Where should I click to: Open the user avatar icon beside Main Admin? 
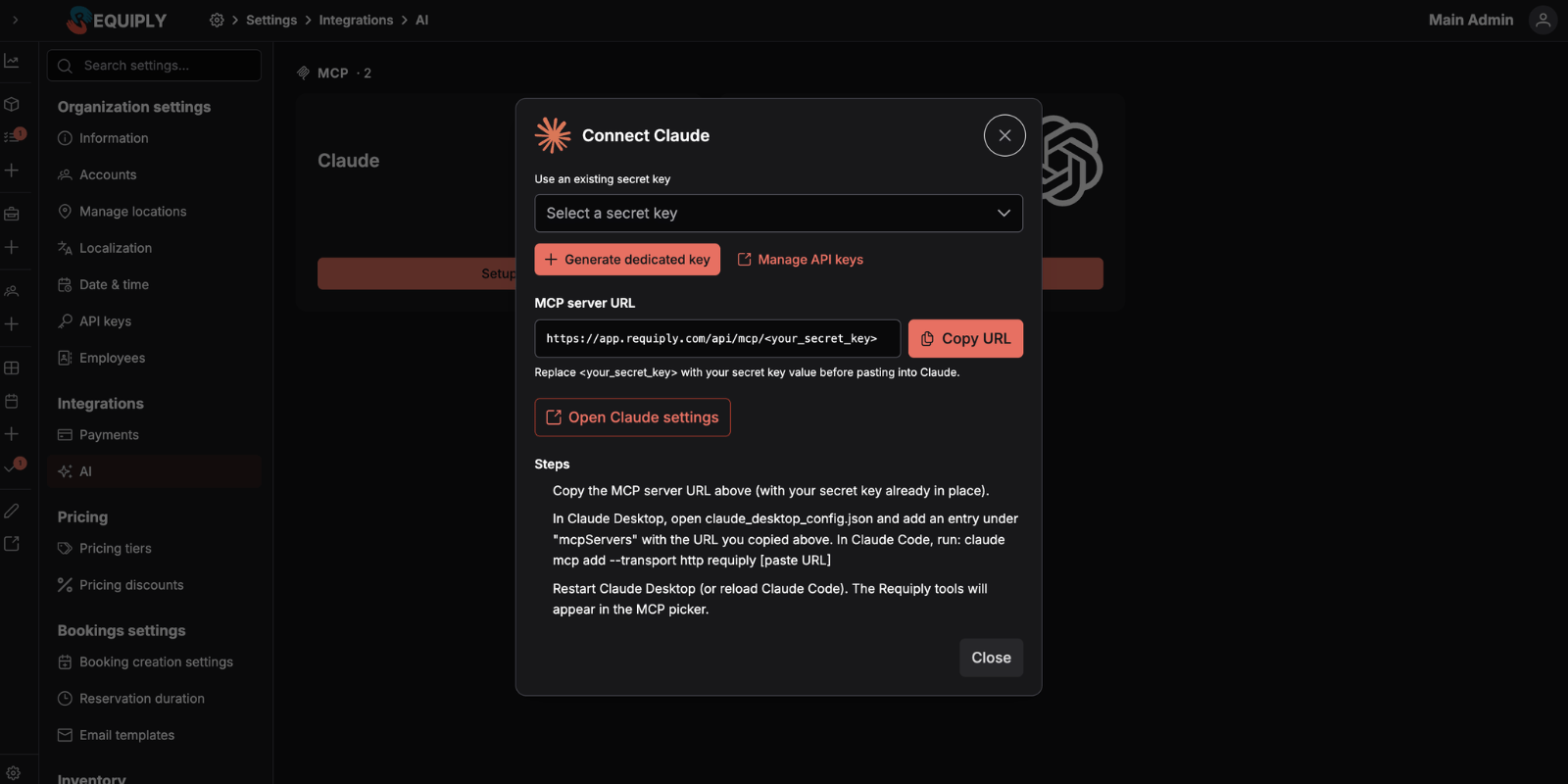click(1543, 20)
